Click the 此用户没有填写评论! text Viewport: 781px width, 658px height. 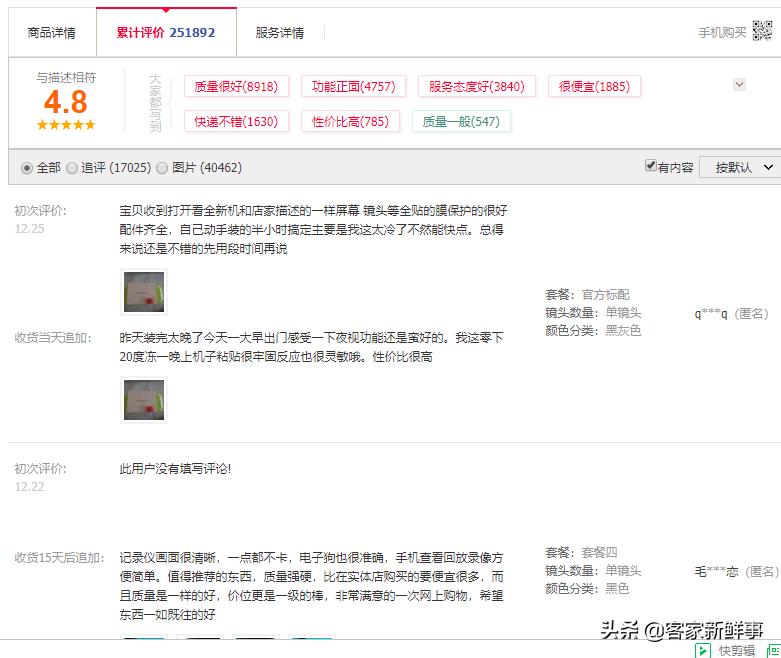click(x=175, y=469)
